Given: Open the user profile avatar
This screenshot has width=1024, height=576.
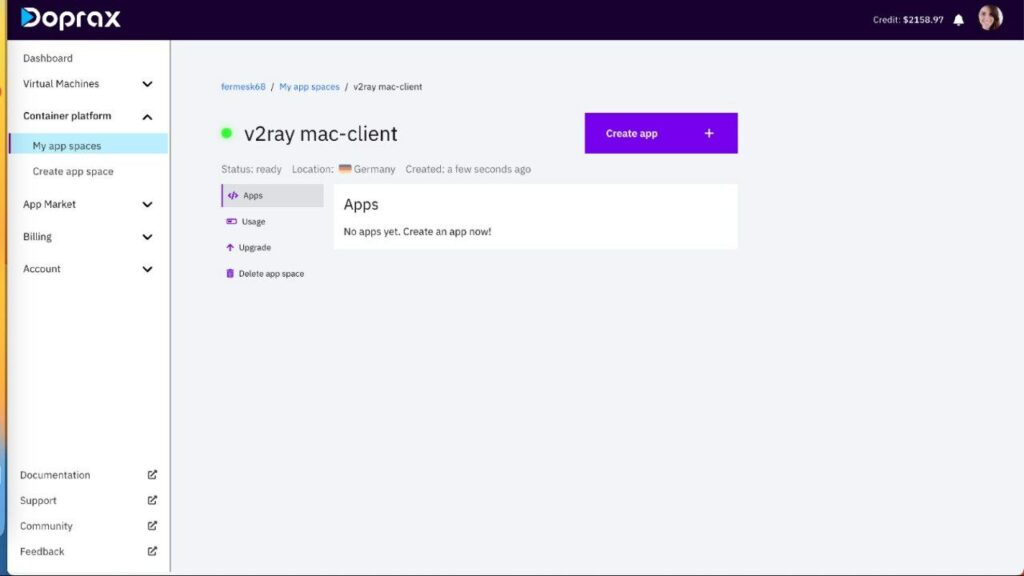Looking at the screenshot, I should tap(990, 18).
